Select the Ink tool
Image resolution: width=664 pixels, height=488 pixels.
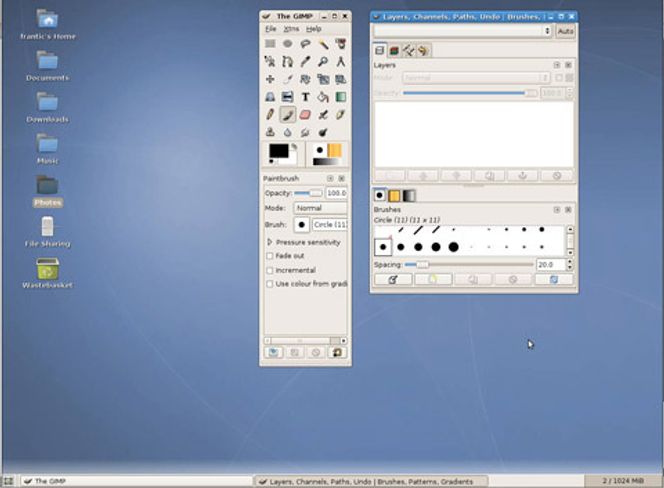tap(340, 114)
